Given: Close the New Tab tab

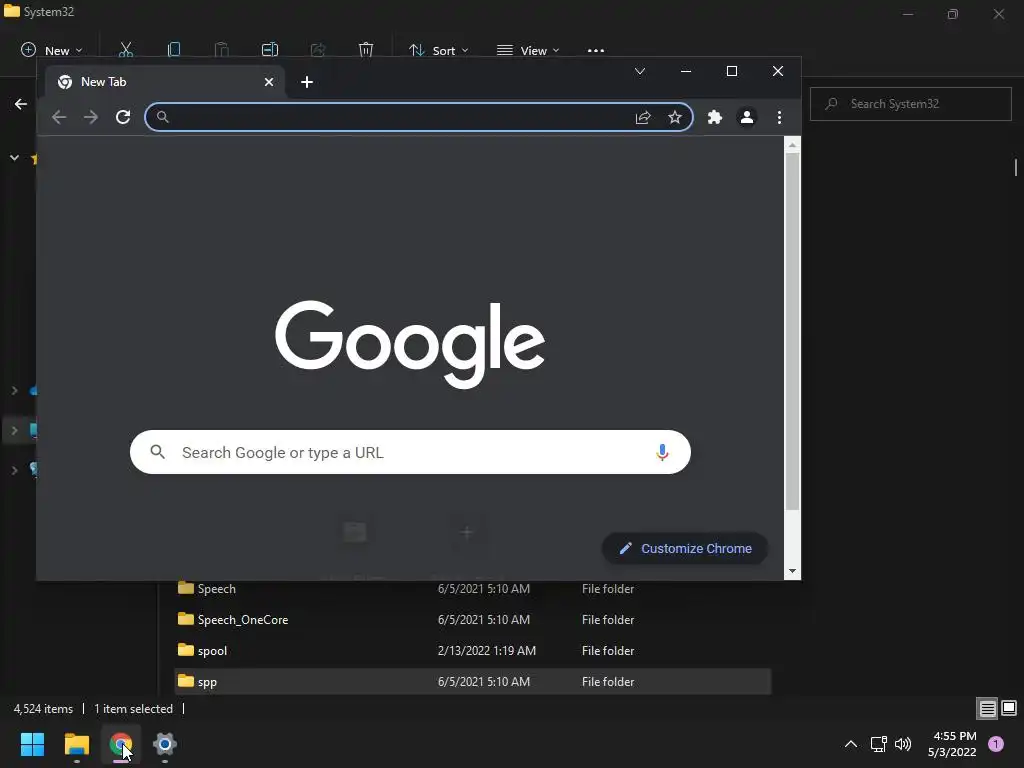Looking at the screenshot, I should [269, 82].
